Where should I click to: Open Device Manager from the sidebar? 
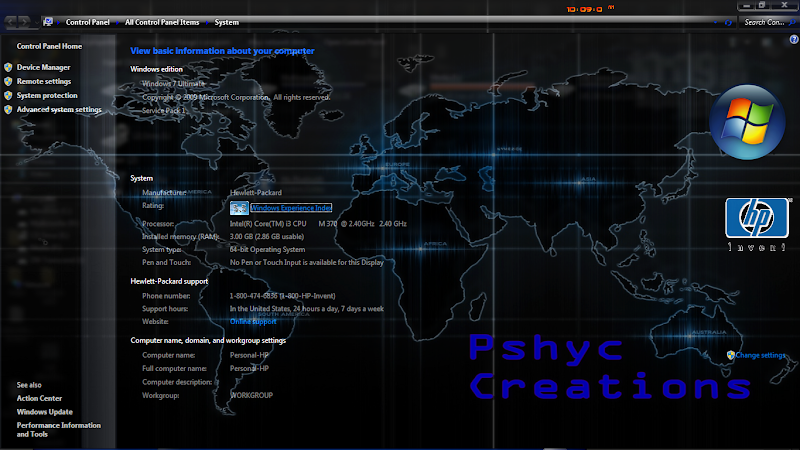tap(43, 67)
